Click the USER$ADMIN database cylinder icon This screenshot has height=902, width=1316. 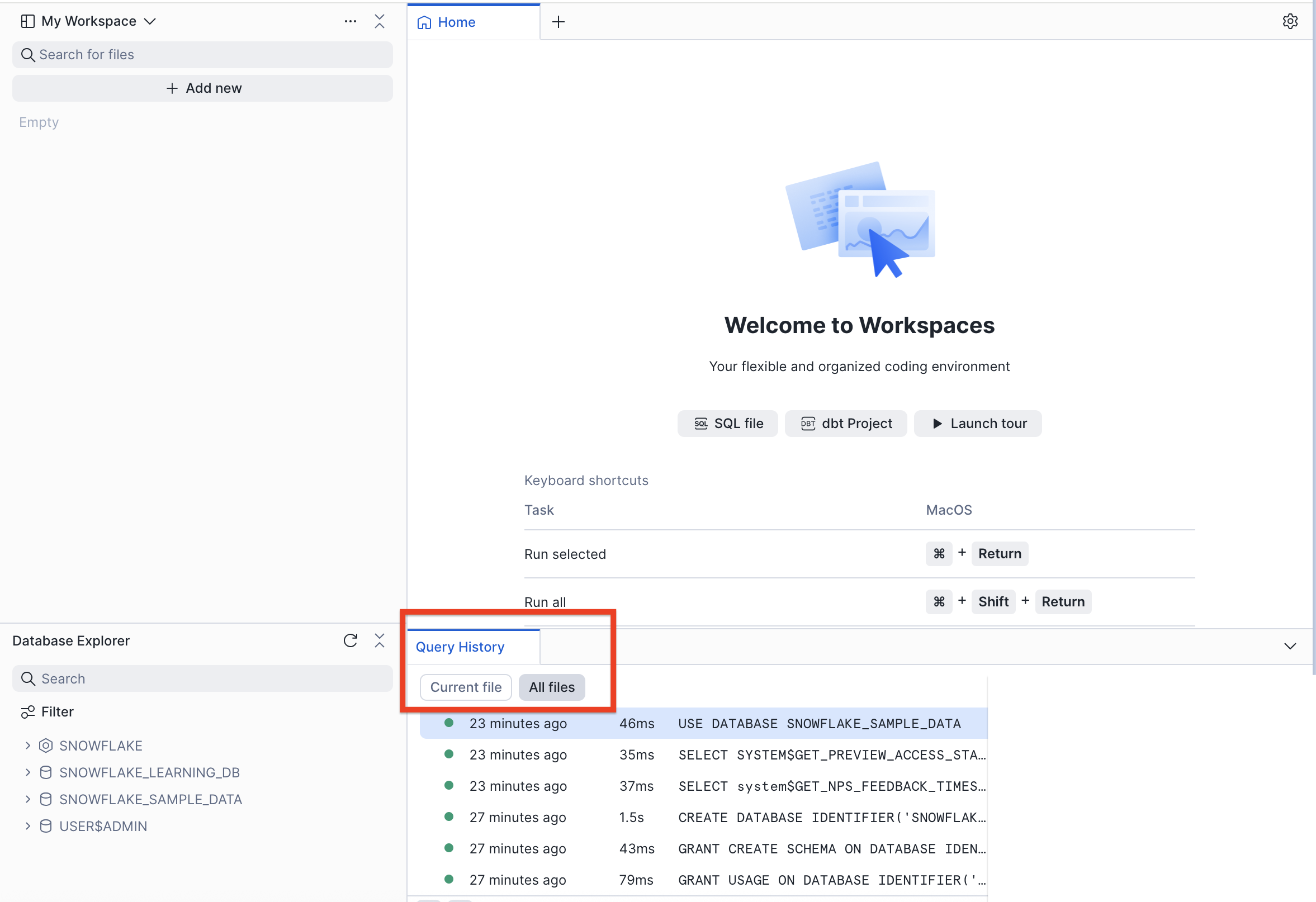click(x=46, y=826)
